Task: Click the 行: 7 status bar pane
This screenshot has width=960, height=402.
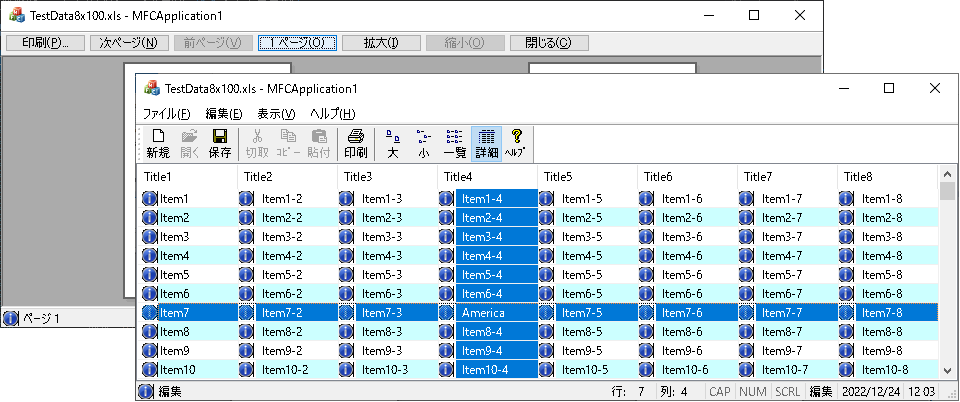Action: pyautogui.click(x=628, y=392)
